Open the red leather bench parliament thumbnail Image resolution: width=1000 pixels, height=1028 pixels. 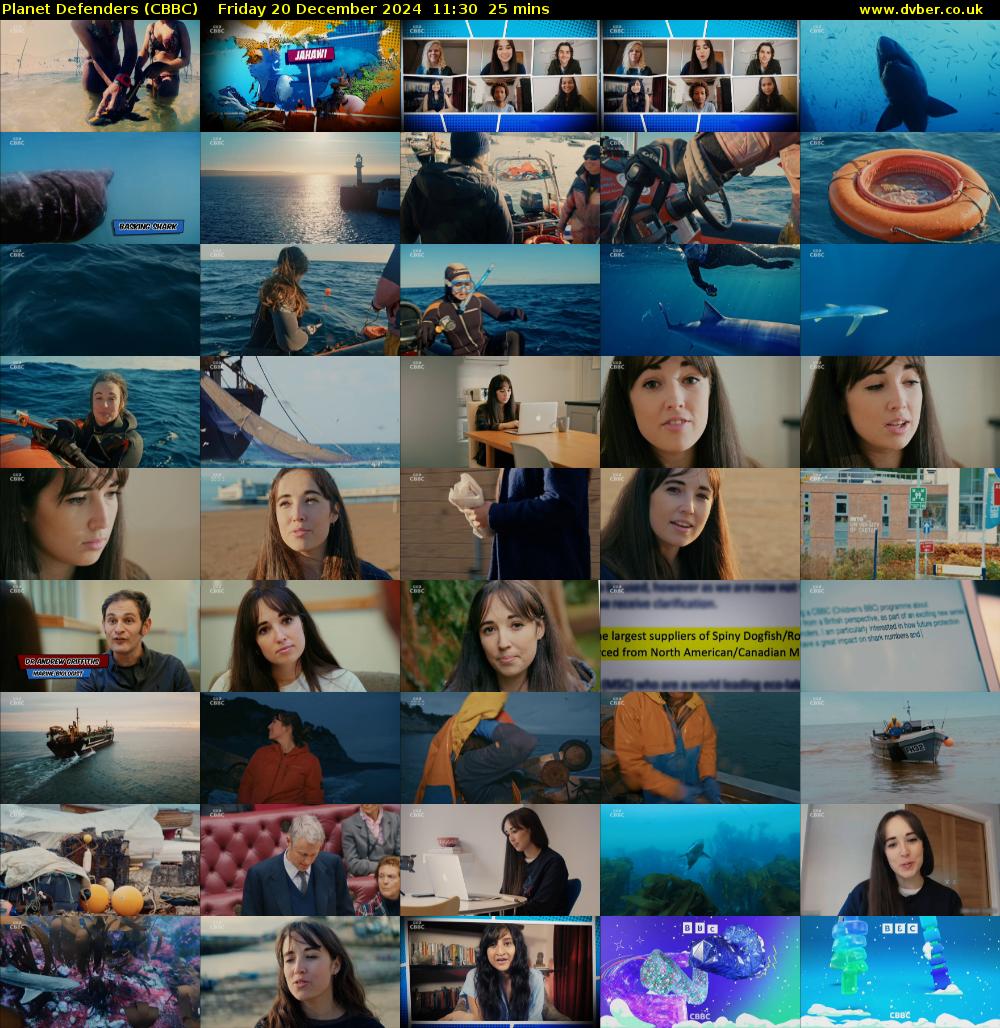pyautogui.click(x=300, y=860)
